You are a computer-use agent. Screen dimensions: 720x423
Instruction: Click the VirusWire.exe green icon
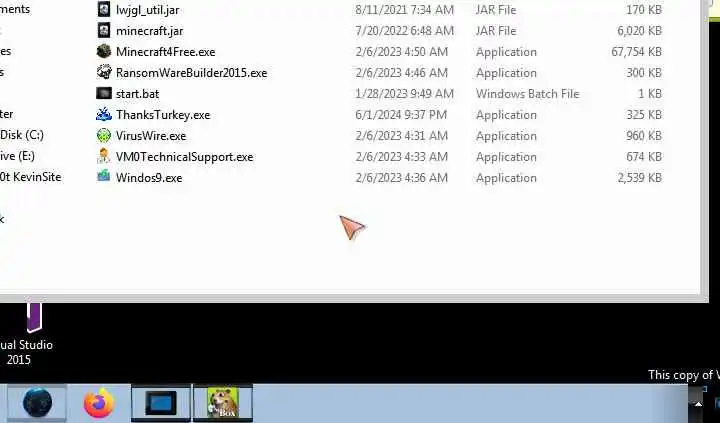(104, 135)
